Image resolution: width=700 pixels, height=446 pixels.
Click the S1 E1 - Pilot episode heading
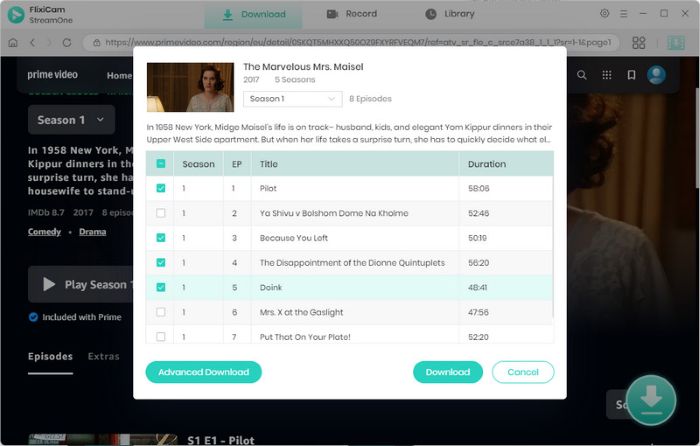[x=221, y=440]
